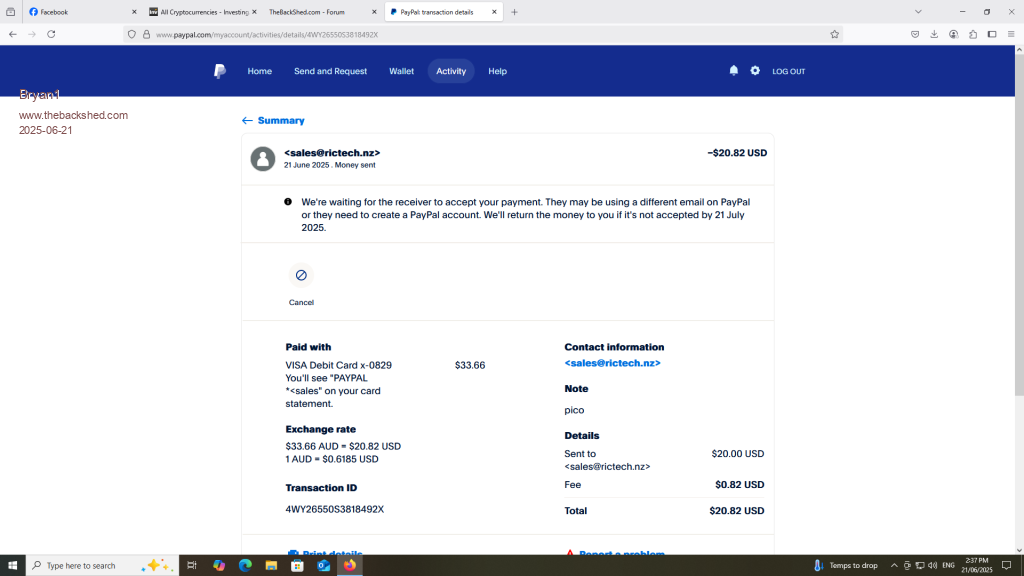The width and height of the screenshot is (1024, 576).
Task: Open Firefox application menu icon
Action: pyautogui.click(x=1011, y=34)
